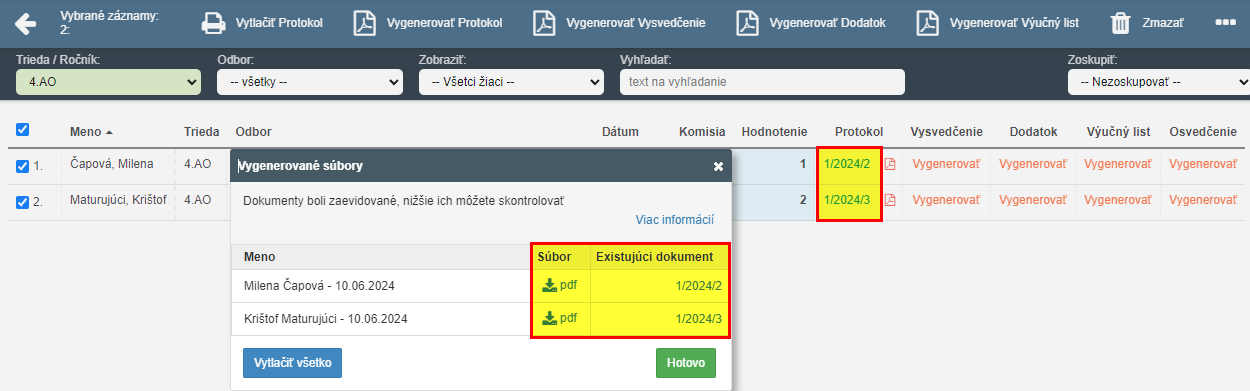Screen dimensions: 1250x391
Task: Click the Vygenerovať Dodatok toolbar label
Action: (829, 22)
